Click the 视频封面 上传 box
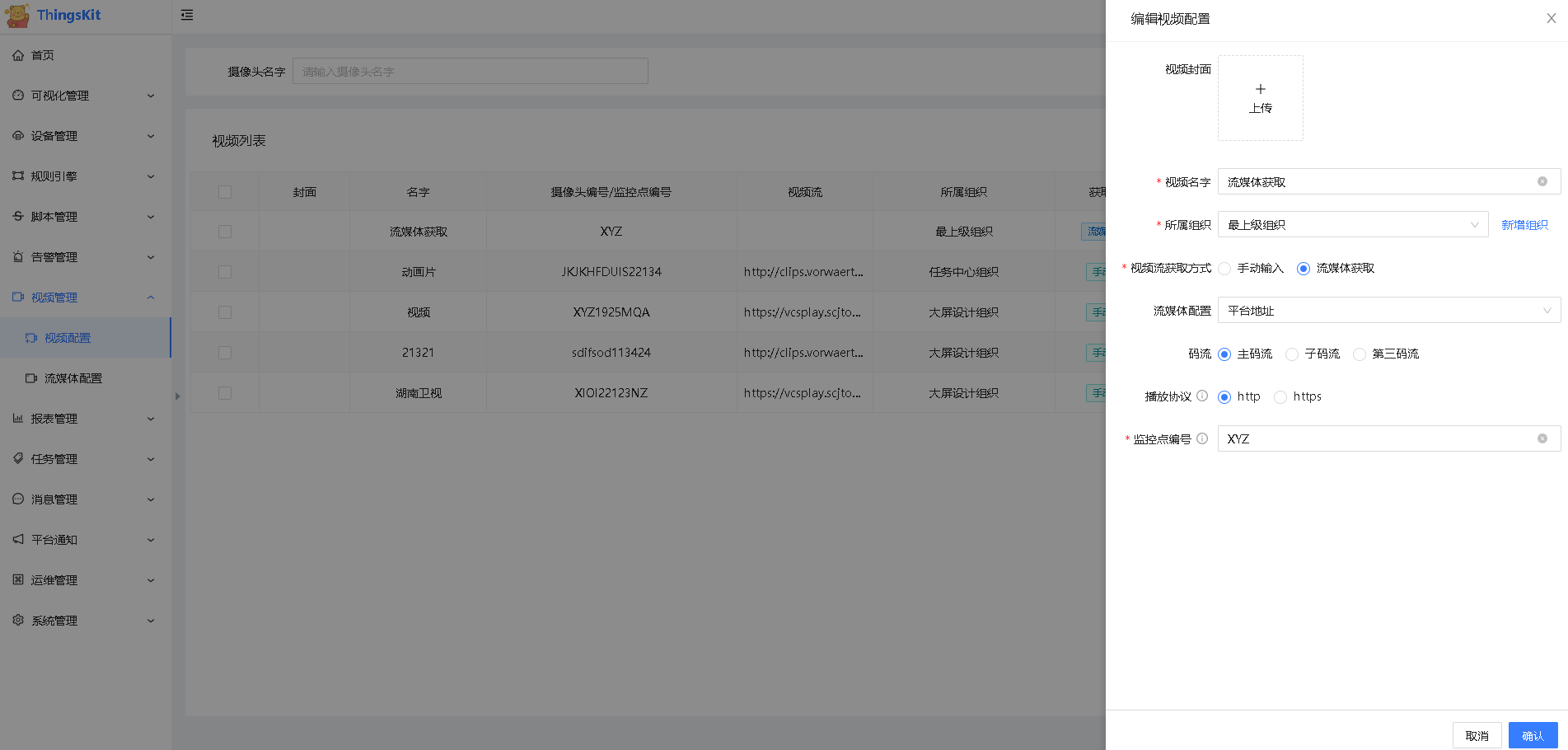The image size is (1568, 750). point(1261,98)
